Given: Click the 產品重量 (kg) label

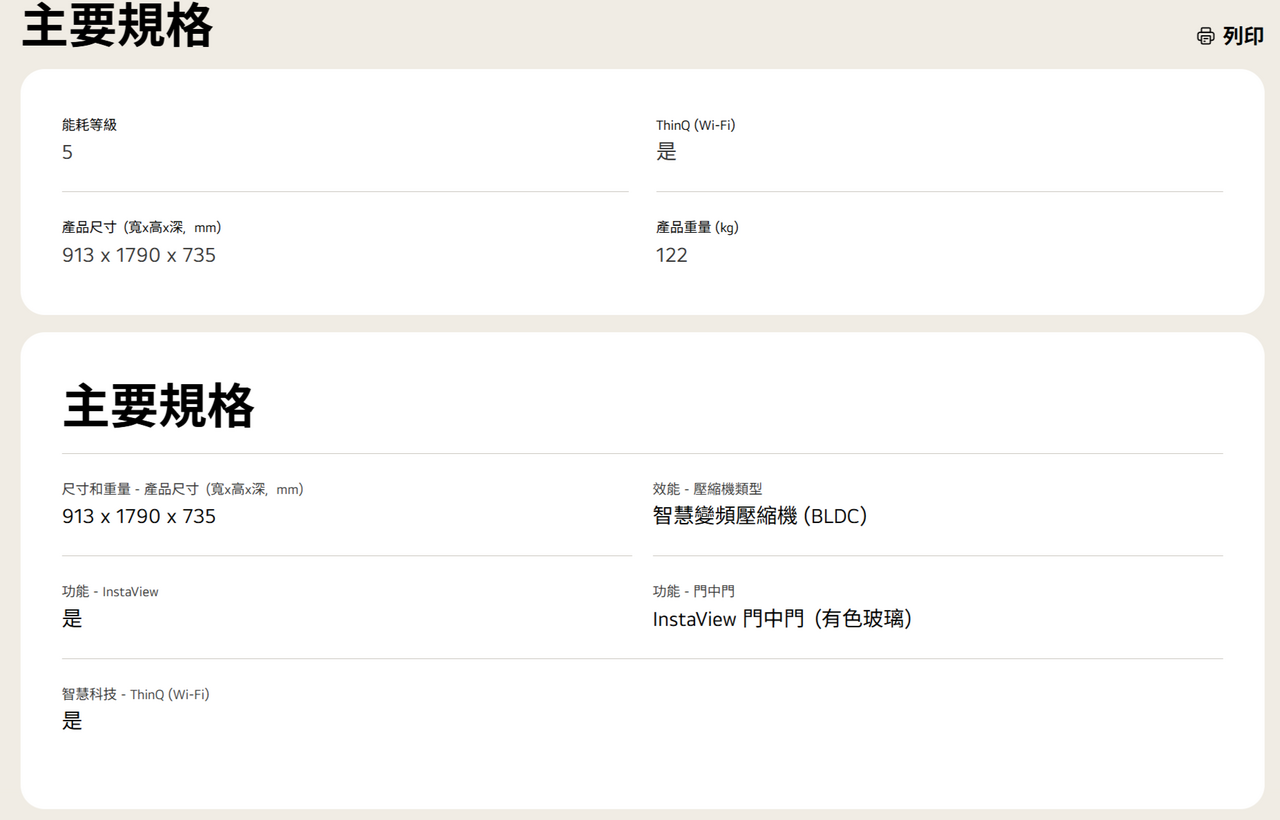Looking at the screenshot, I should pyautogui.click(x=697, y=228).
